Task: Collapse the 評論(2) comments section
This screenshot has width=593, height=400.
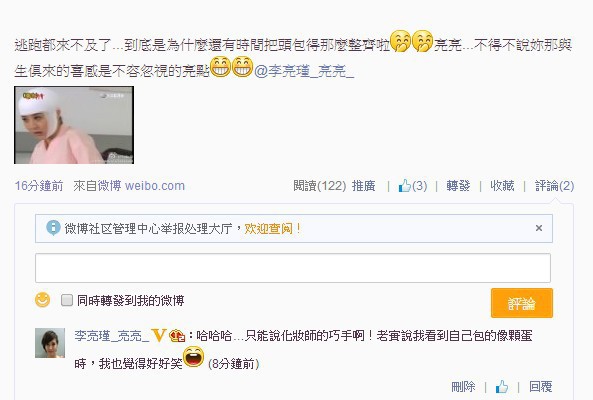Action: coord(554,186)
